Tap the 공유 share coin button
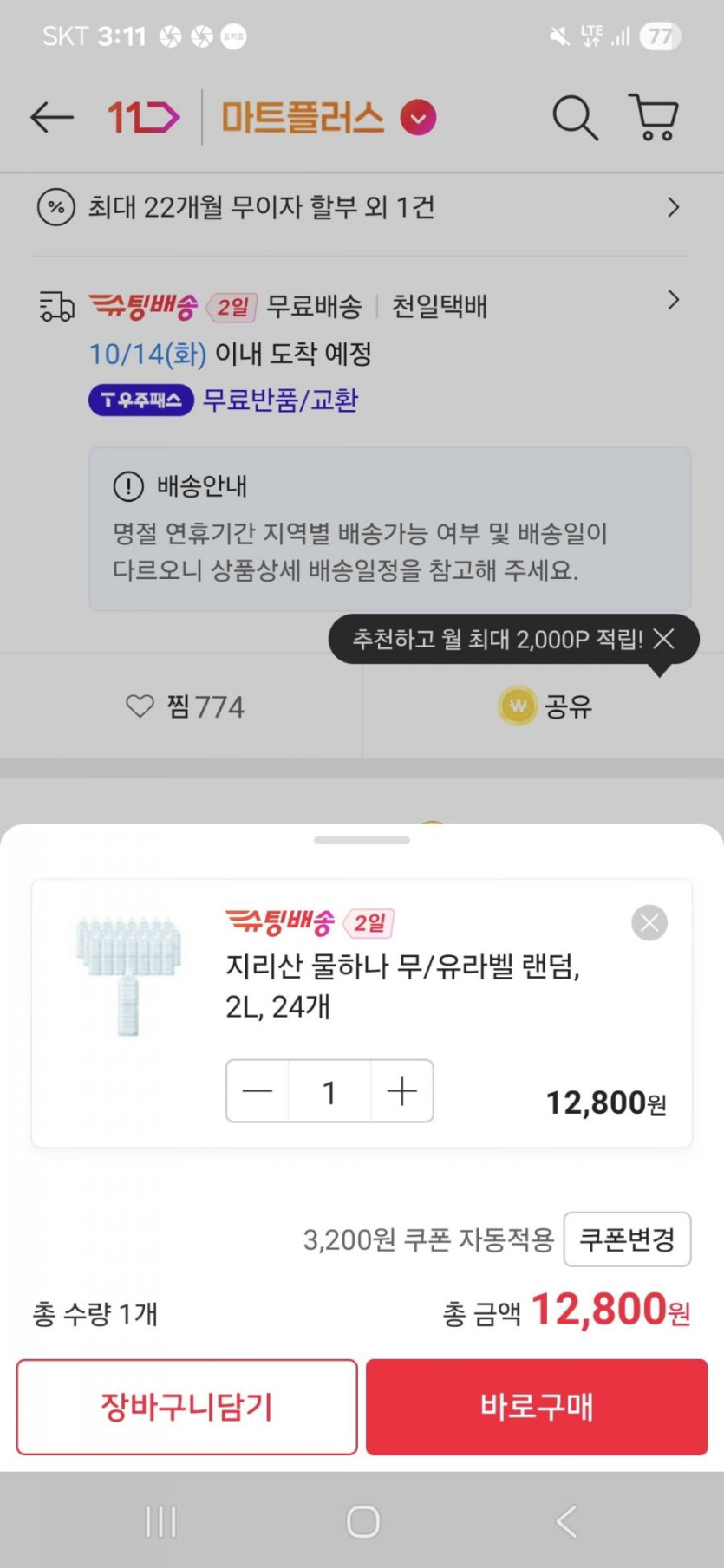This screenshot has height=1568, width=724. tap(545, 706)
